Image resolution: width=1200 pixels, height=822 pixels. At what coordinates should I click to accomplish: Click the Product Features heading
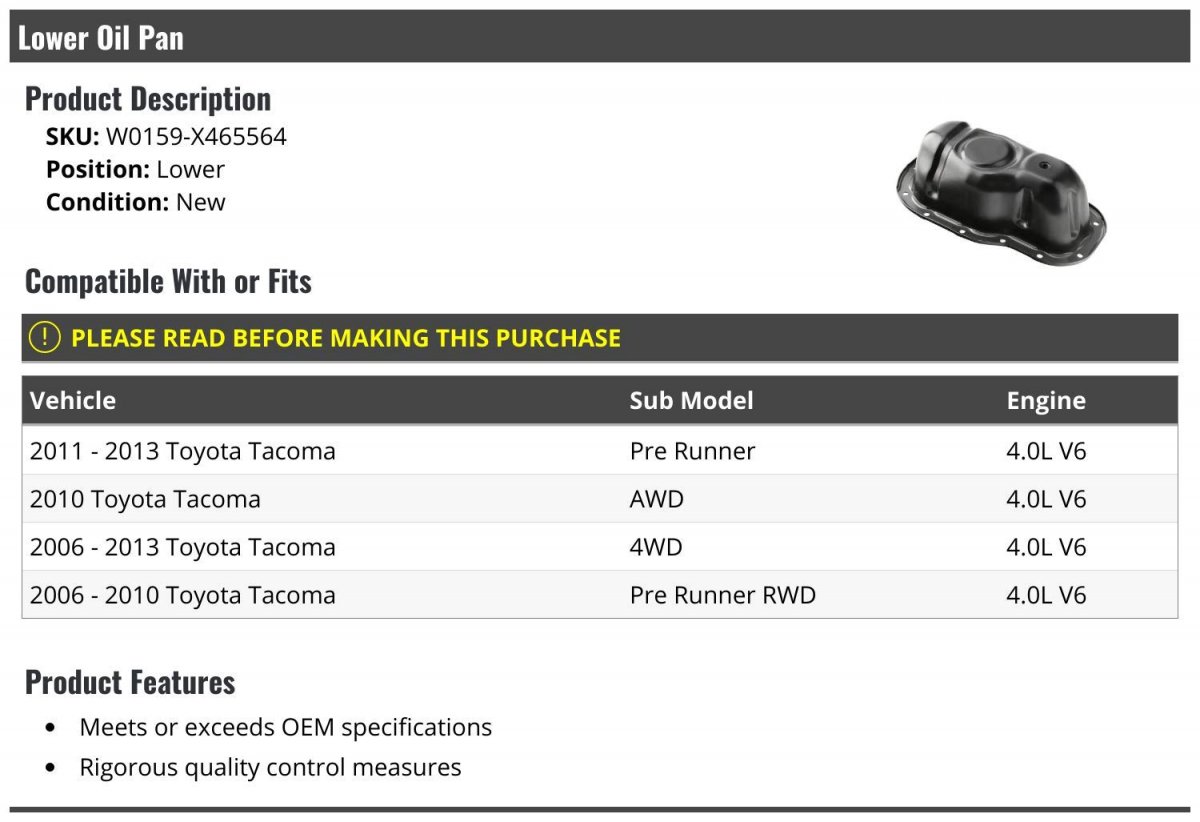pos(130,682)
